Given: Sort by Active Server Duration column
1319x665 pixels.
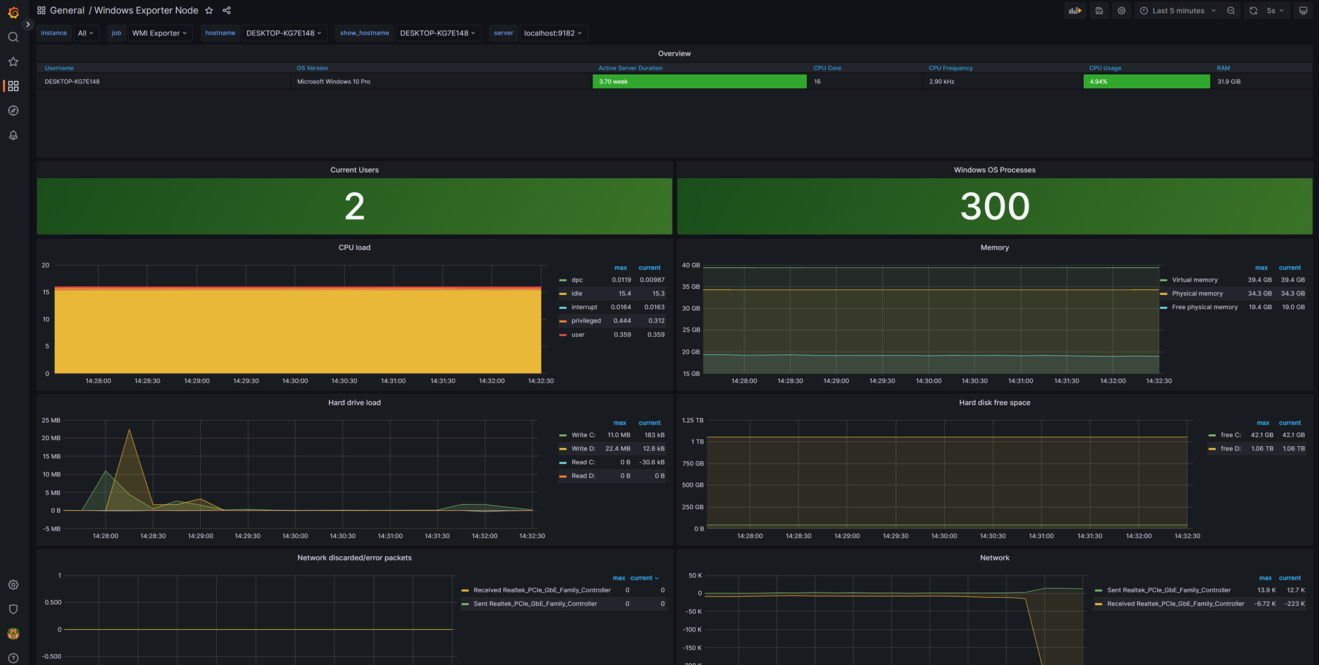Looking at the screenshot, I should coord(630,68).
